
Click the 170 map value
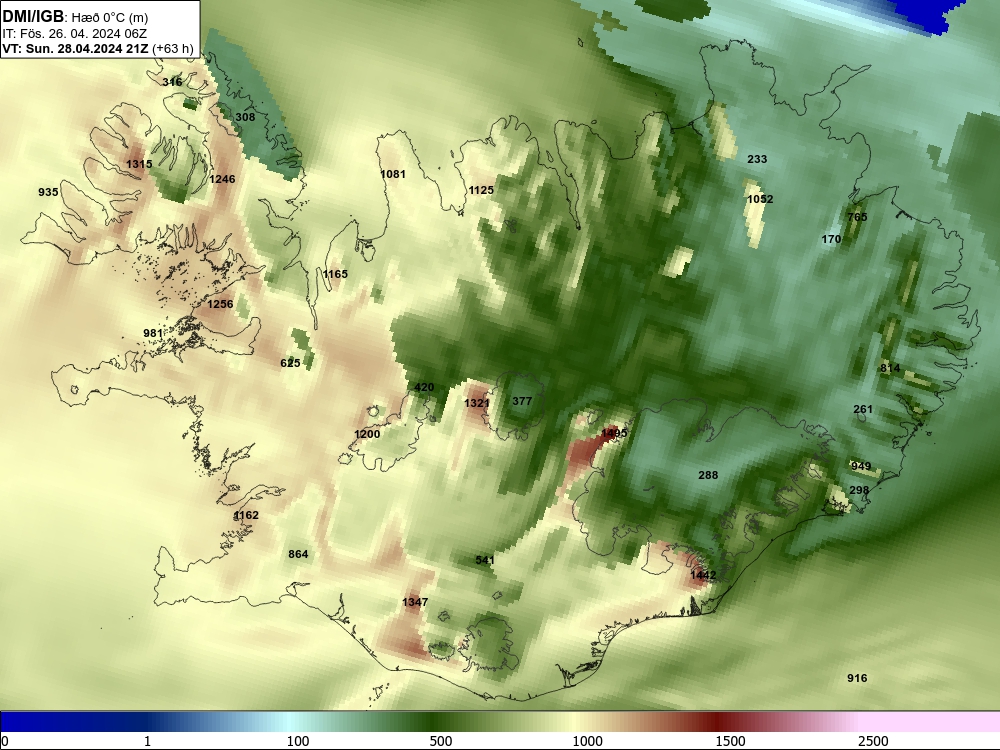831,239
